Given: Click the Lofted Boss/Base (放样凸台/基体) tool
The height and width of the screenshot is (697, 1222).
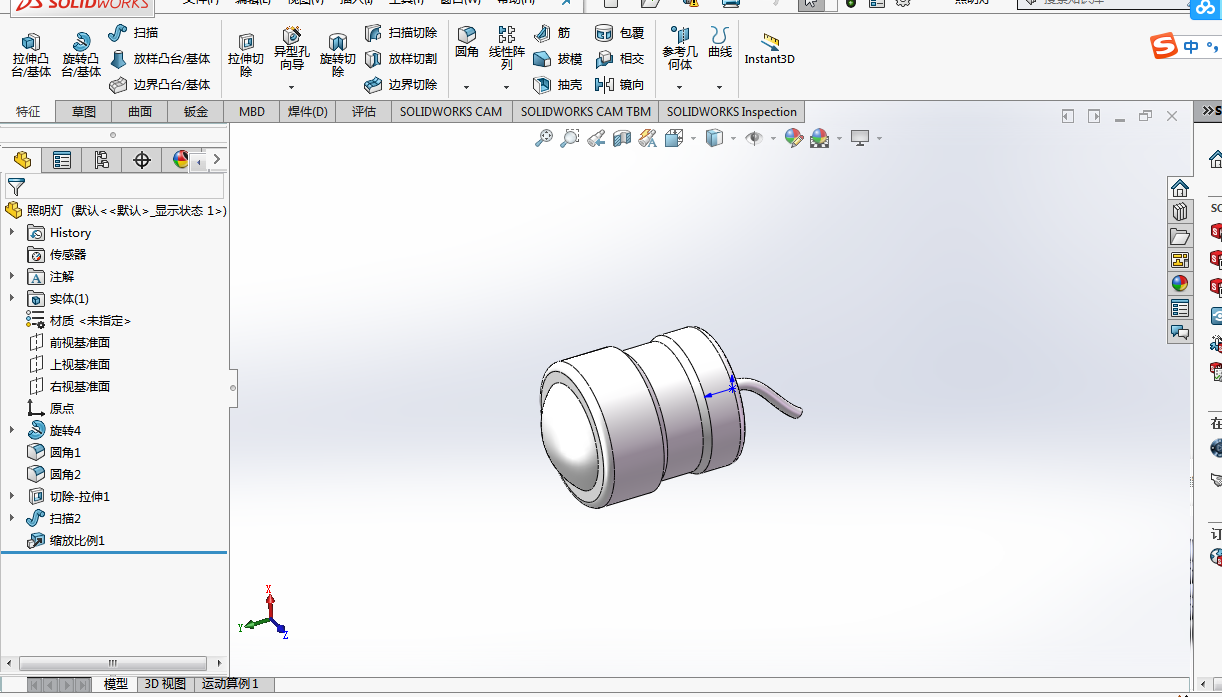Looking at the screenshot, I should point(159,59).
